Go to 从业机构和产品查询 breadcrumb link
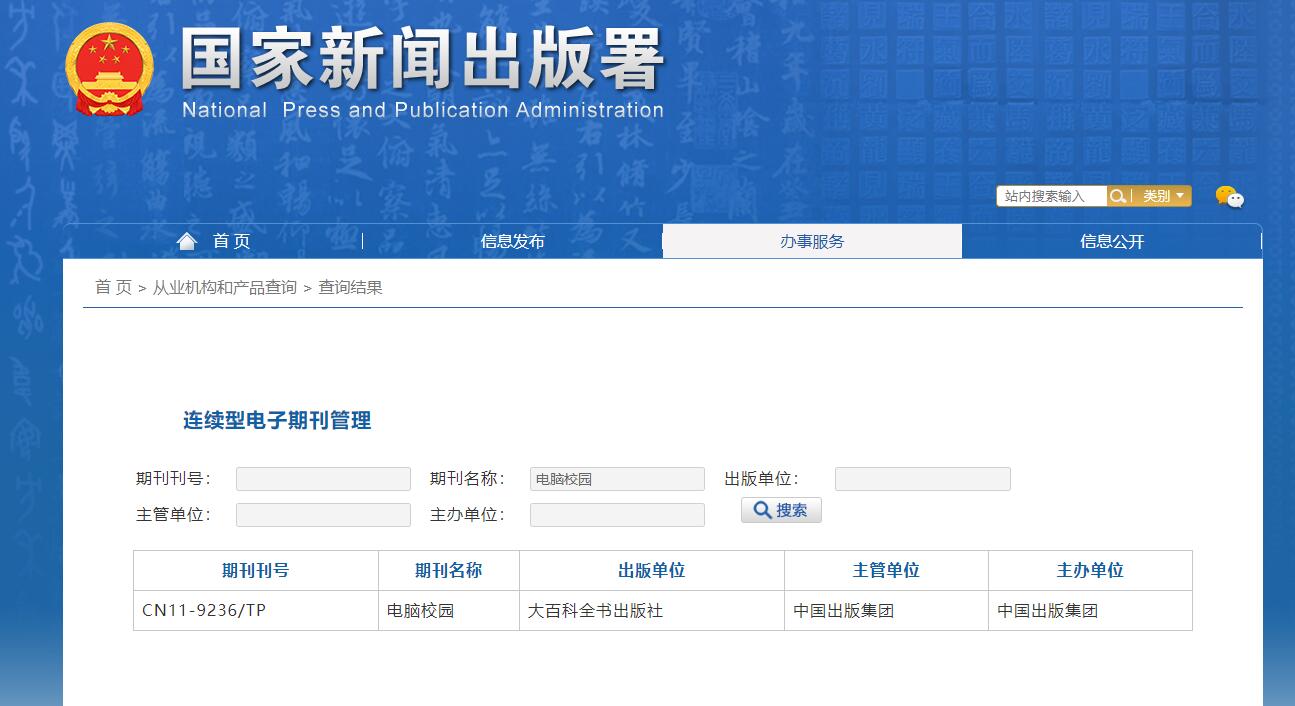 224,288
